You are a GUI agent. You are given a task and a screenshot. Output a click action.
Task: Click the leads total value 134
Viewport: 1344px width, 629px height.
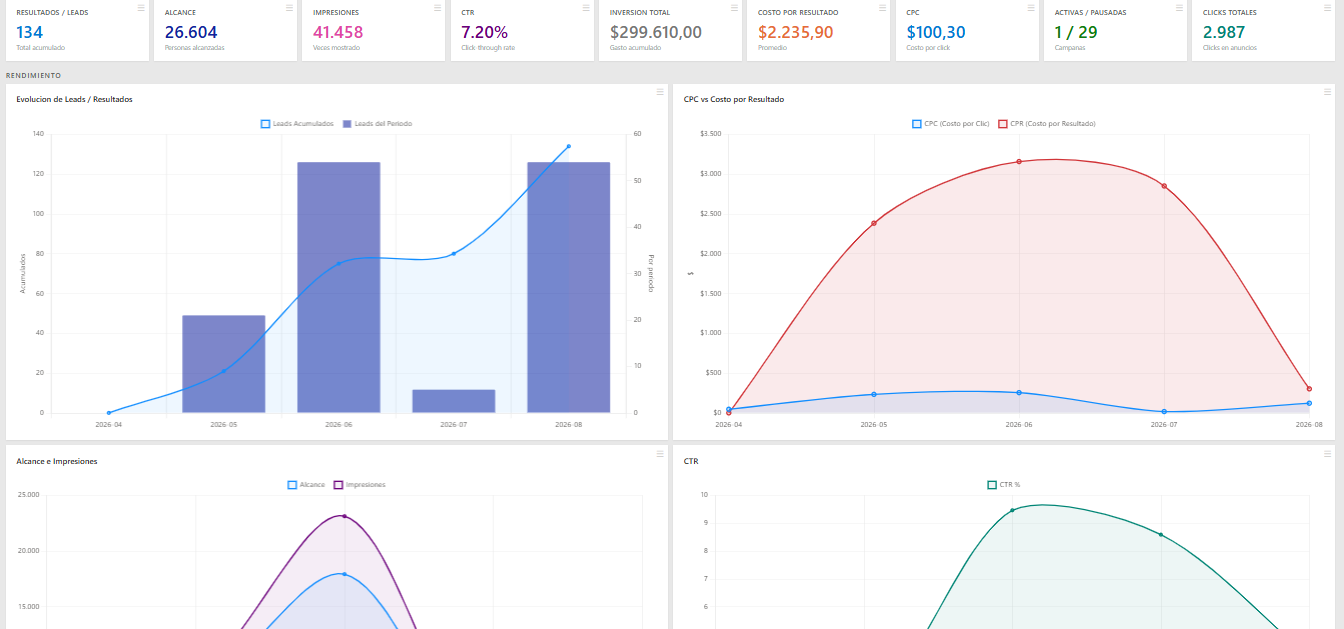click(x=30, y=32)
